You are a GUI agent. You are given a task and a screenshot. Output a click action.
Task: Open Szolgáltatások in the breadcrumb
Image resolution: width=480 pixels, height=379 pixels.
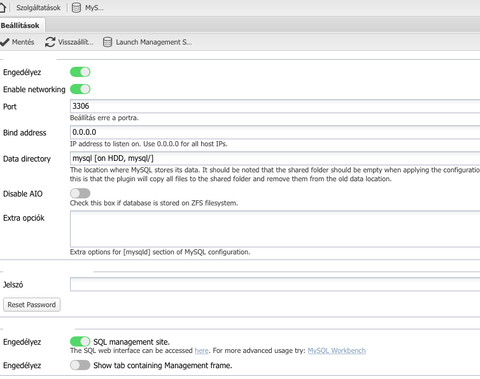(x=38, y=8)
